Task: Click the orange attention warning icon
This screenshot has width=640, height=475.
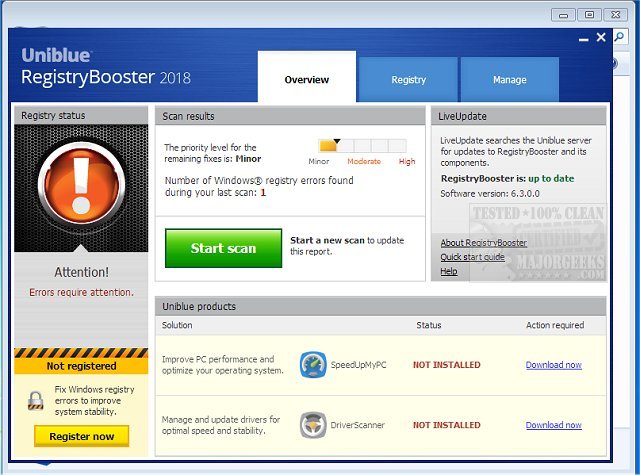Action: click(x=81, y=184)
